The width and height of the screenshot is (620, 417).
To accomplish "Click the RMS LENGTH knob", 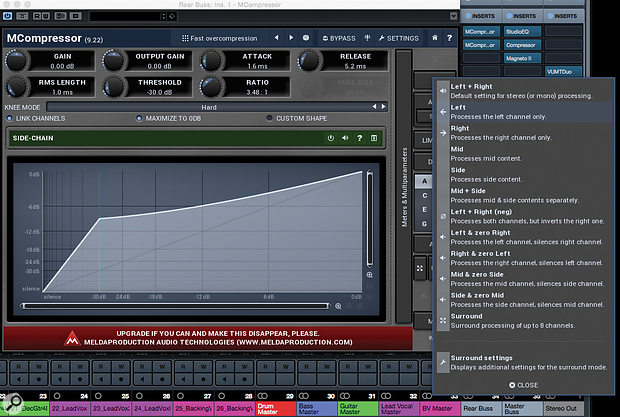I will pyautogui.click(x=17, y=87).
